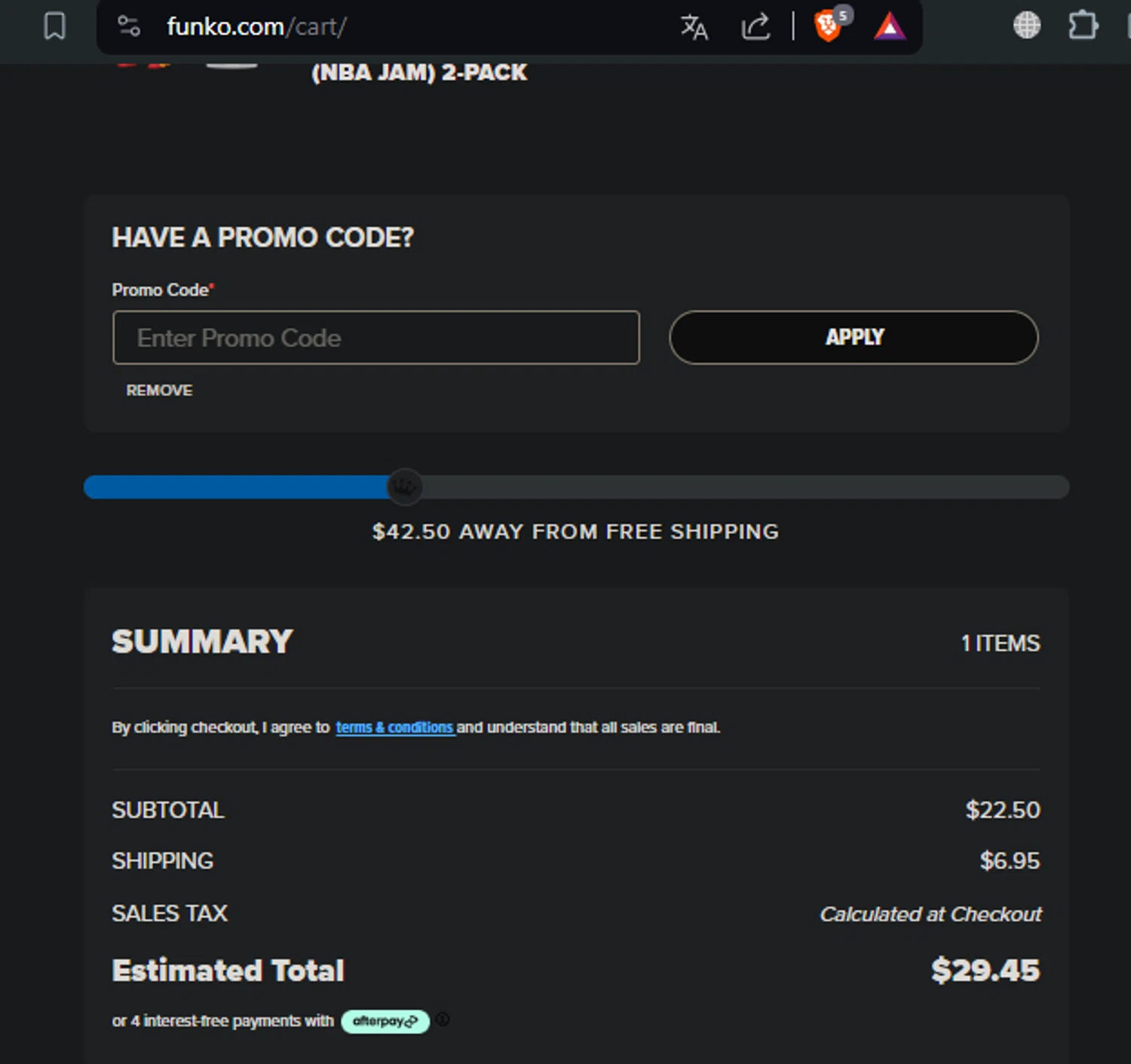1131x1064 pixels.
Task: Click the SHIPPING label
Action: [163, 860]
